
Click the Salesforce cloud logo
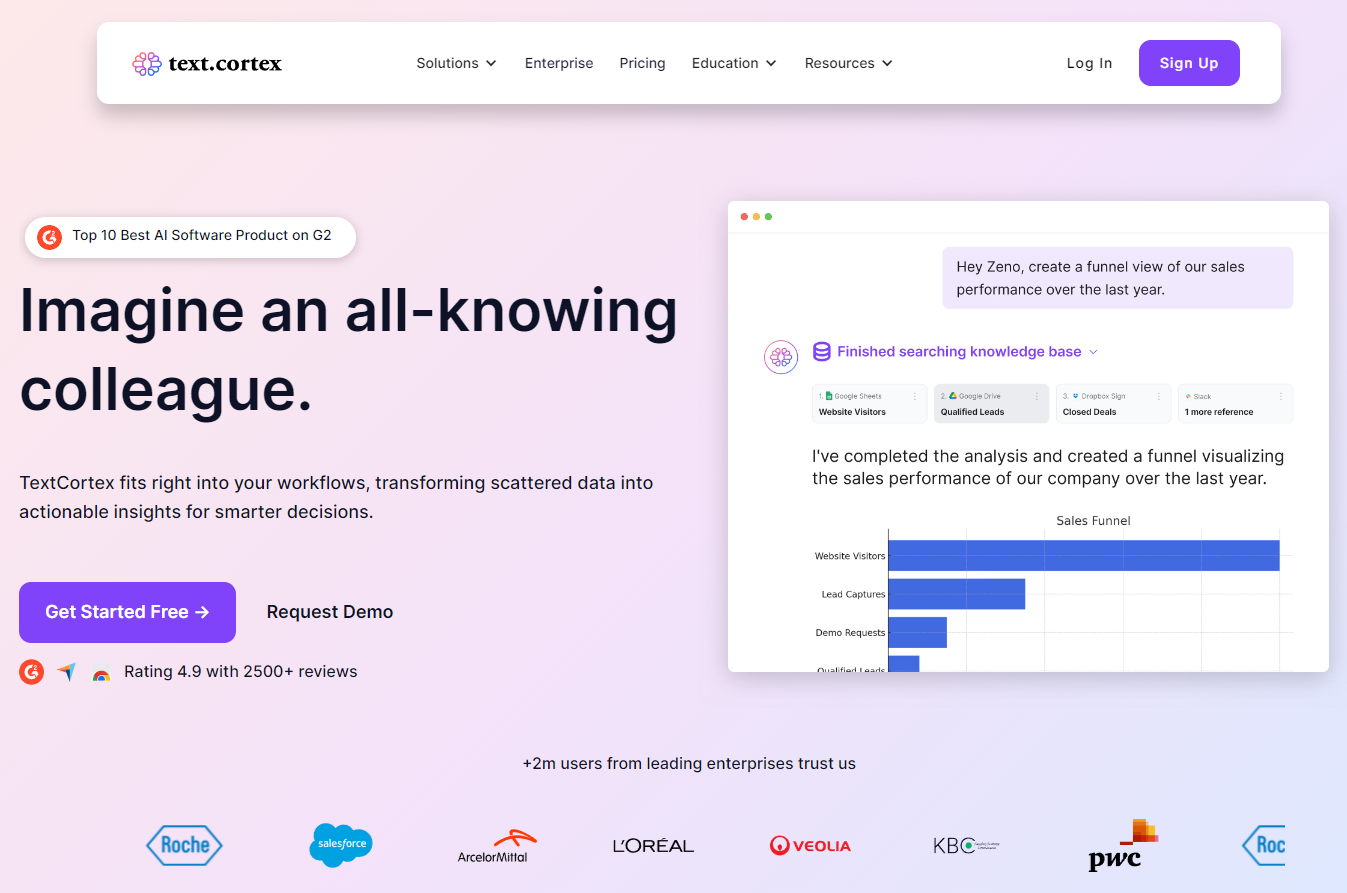(341, 845)
